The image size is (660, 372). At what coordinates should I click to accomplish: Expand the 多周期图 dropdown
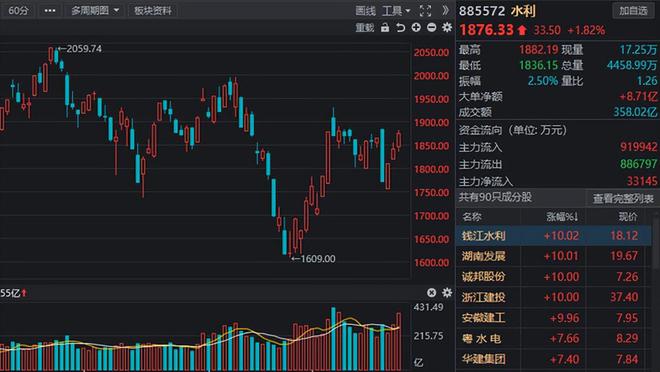click(x=95, y=11)
